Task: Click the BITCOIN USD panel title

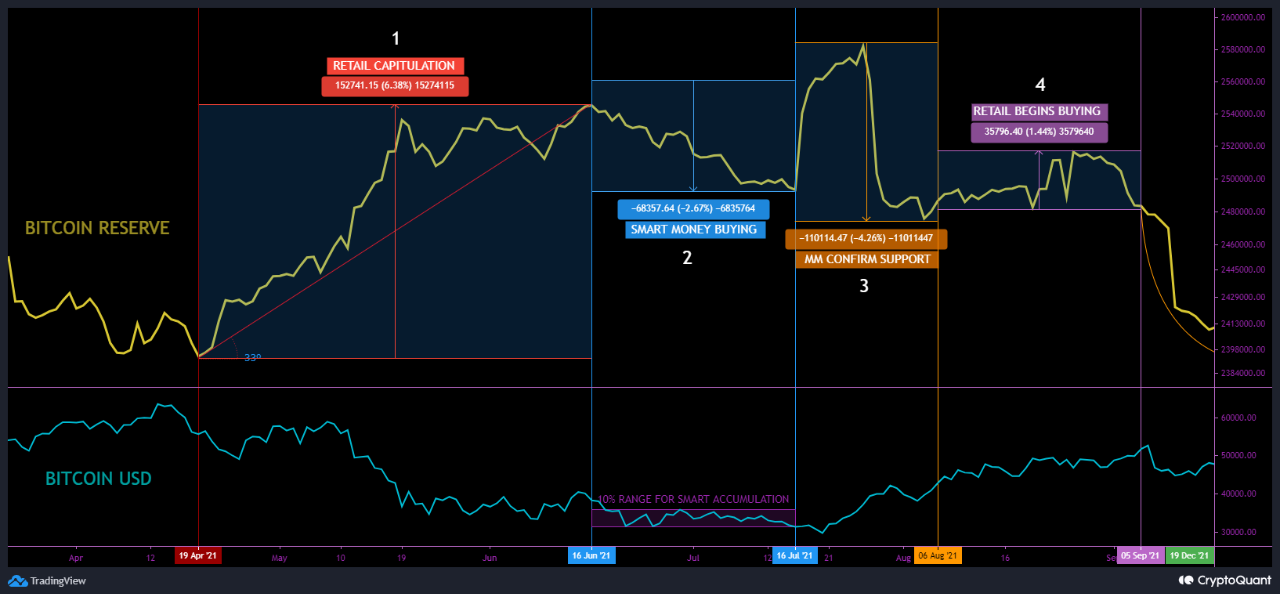Action: [x=98, y=479]
